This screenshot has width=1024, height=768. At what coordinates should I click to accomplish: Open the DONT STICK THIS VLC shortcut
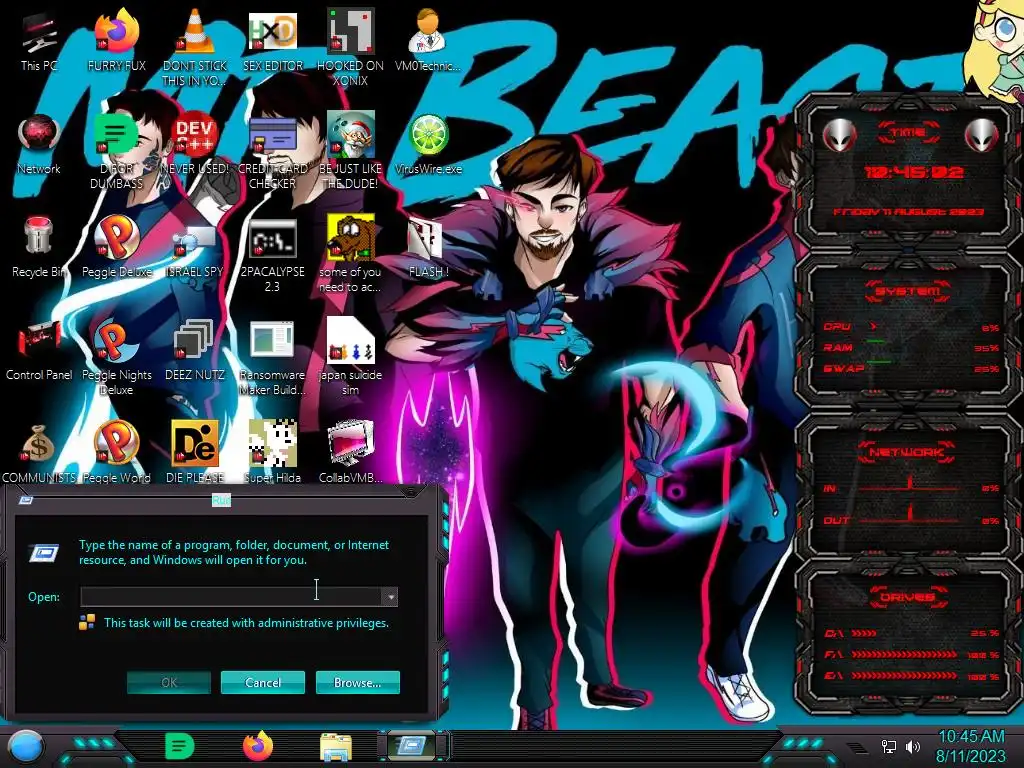[x=195, y=47]
